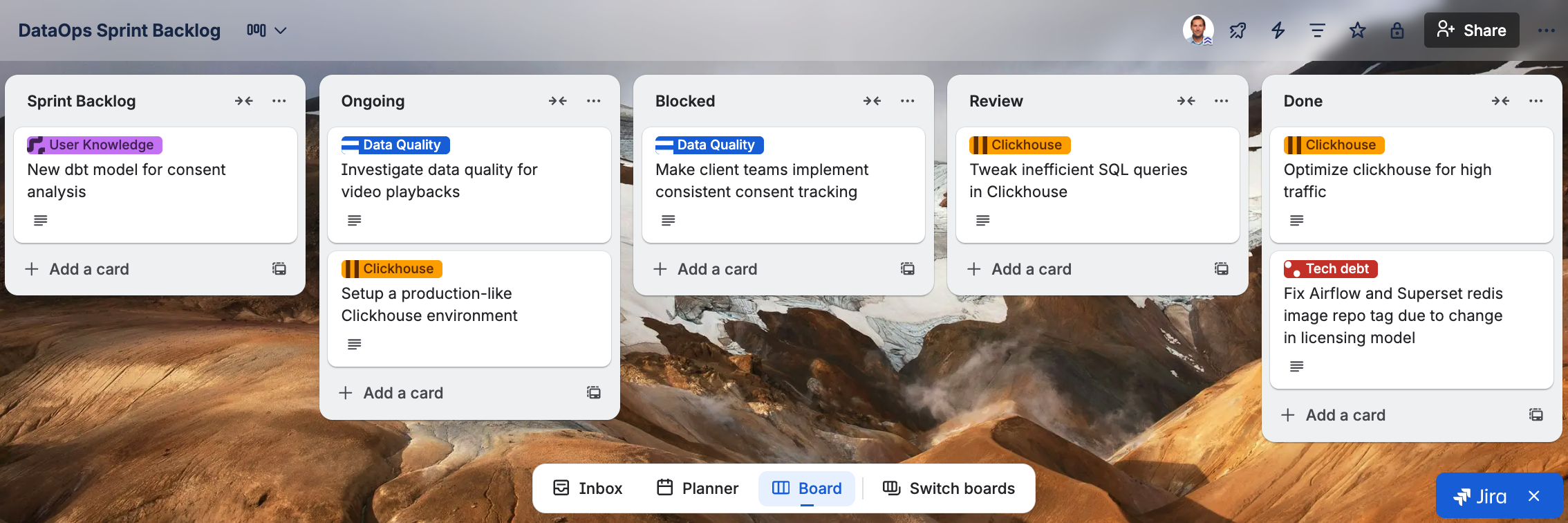Click description icon on Optimize clickhouse card

[1297, 221]
